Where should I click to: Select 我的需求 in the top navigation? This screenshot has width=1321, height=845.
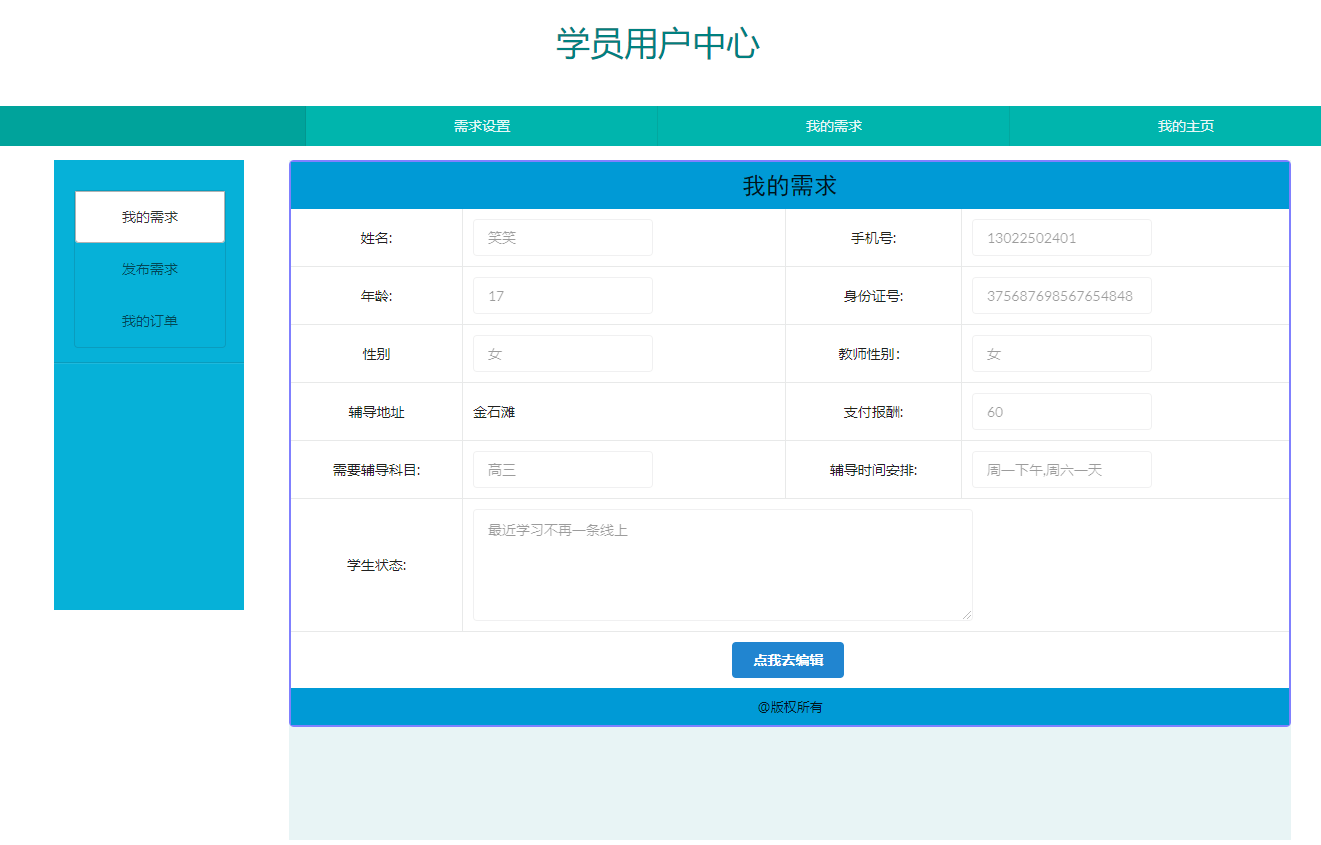(834, 125)
